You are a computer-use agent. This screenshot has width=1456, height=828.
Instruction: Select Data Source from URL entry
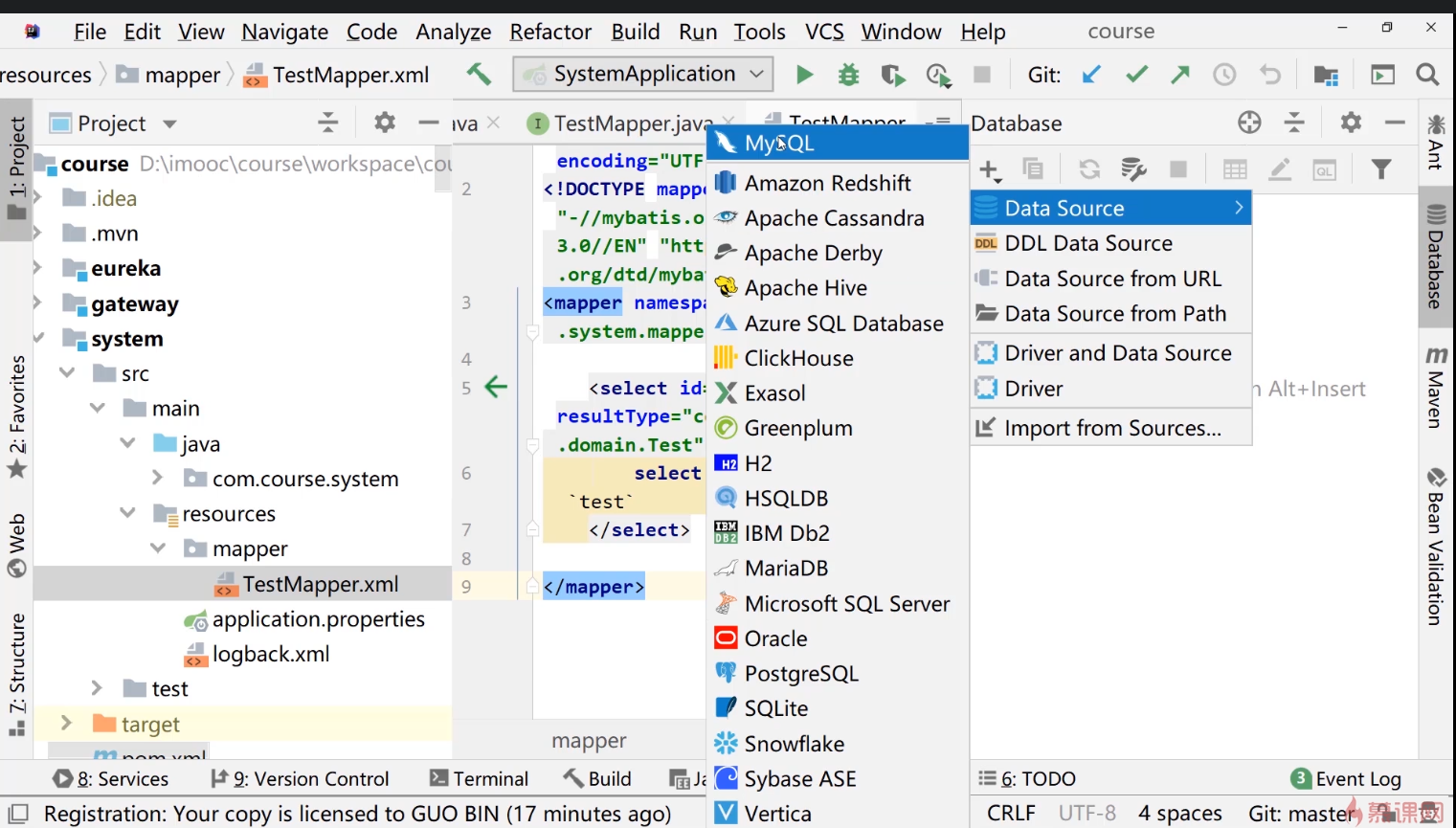[1111, 279]
